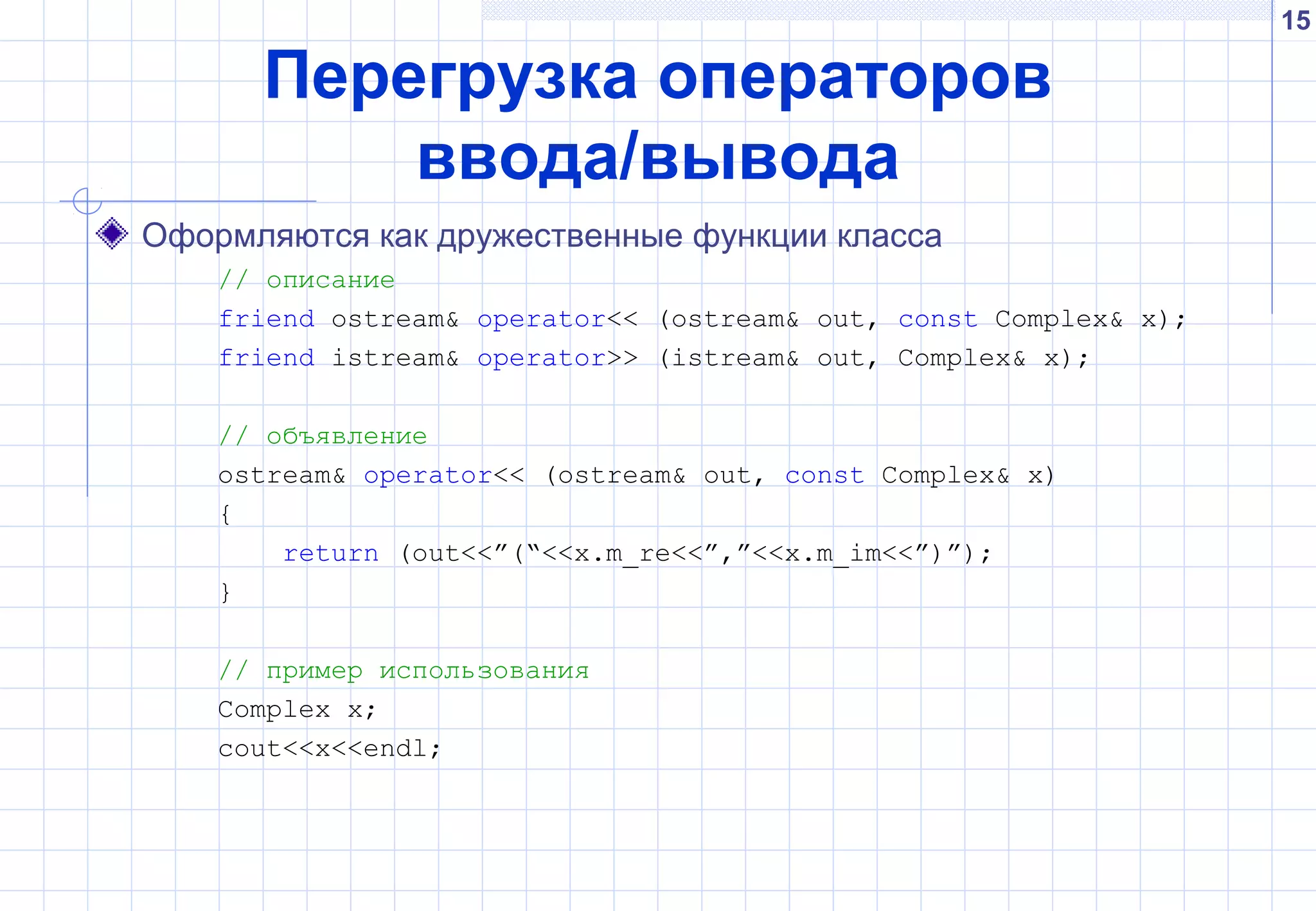Viewport: 1316px width, 911px height.
Task: Click the friend istream& operator>> declaration line
Action: tap(654, 358)
